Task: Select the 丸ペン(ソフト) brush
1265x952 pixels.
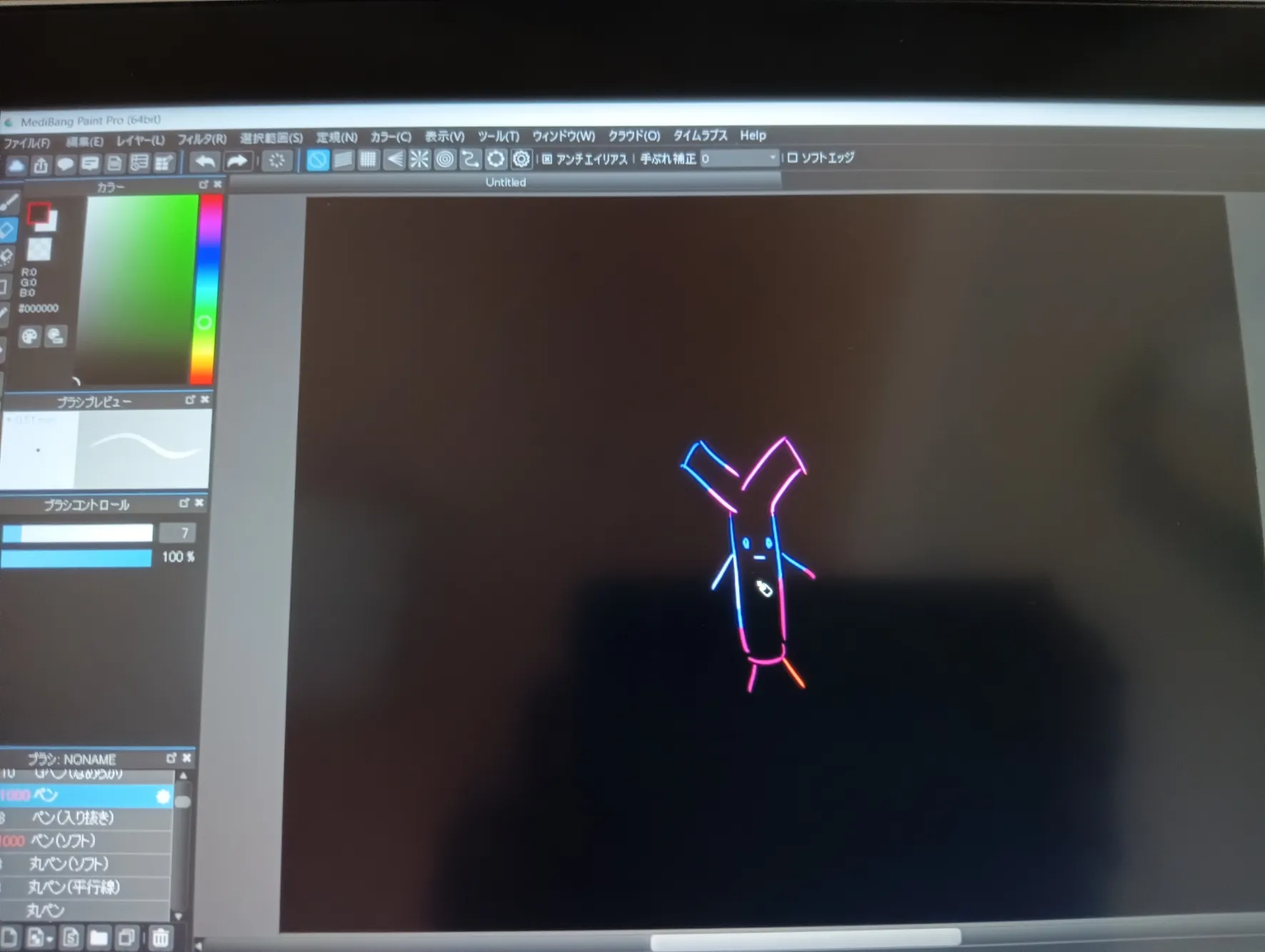Action: [x=86, y=864]
